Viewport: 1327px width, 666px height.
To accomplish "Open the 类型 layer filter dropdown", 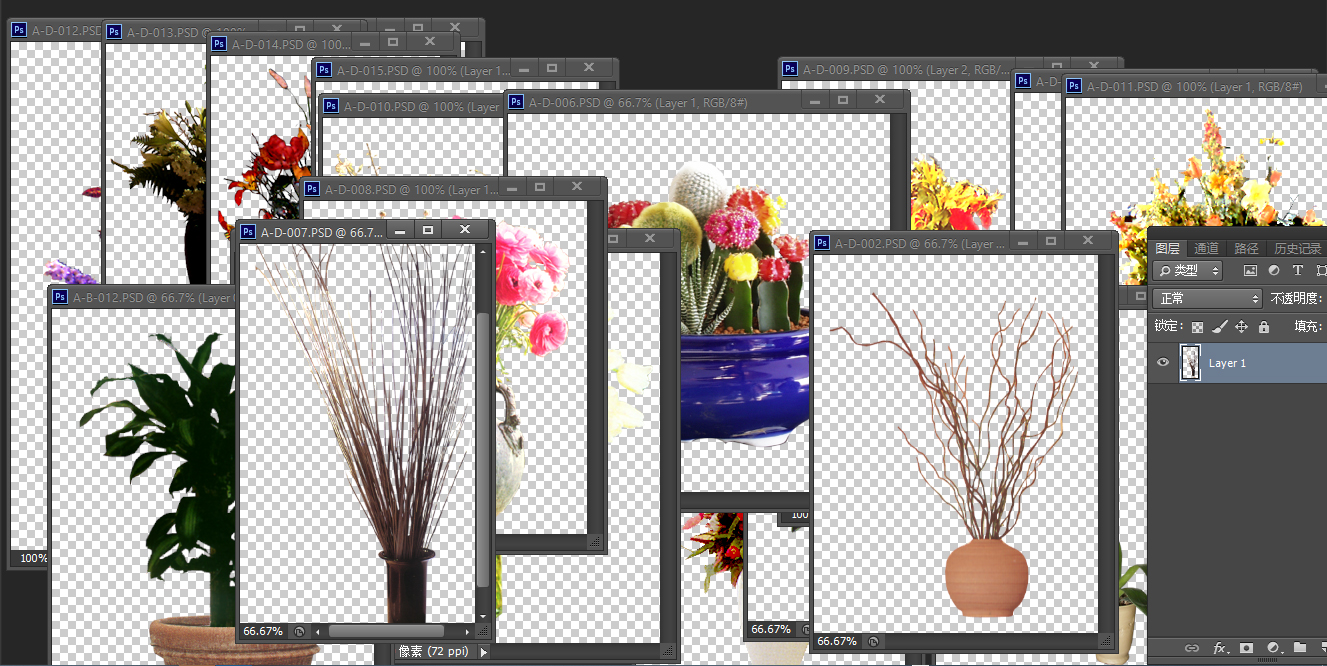I will (x=1187, y=271).
